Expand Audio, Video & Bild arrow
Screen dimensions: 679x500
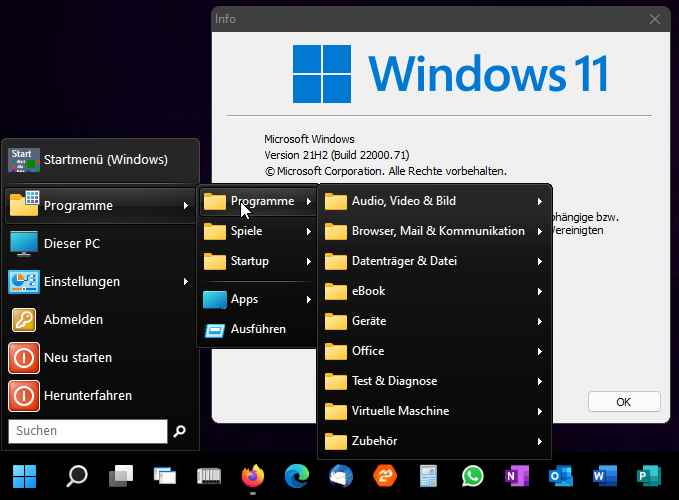pos(540,202)
